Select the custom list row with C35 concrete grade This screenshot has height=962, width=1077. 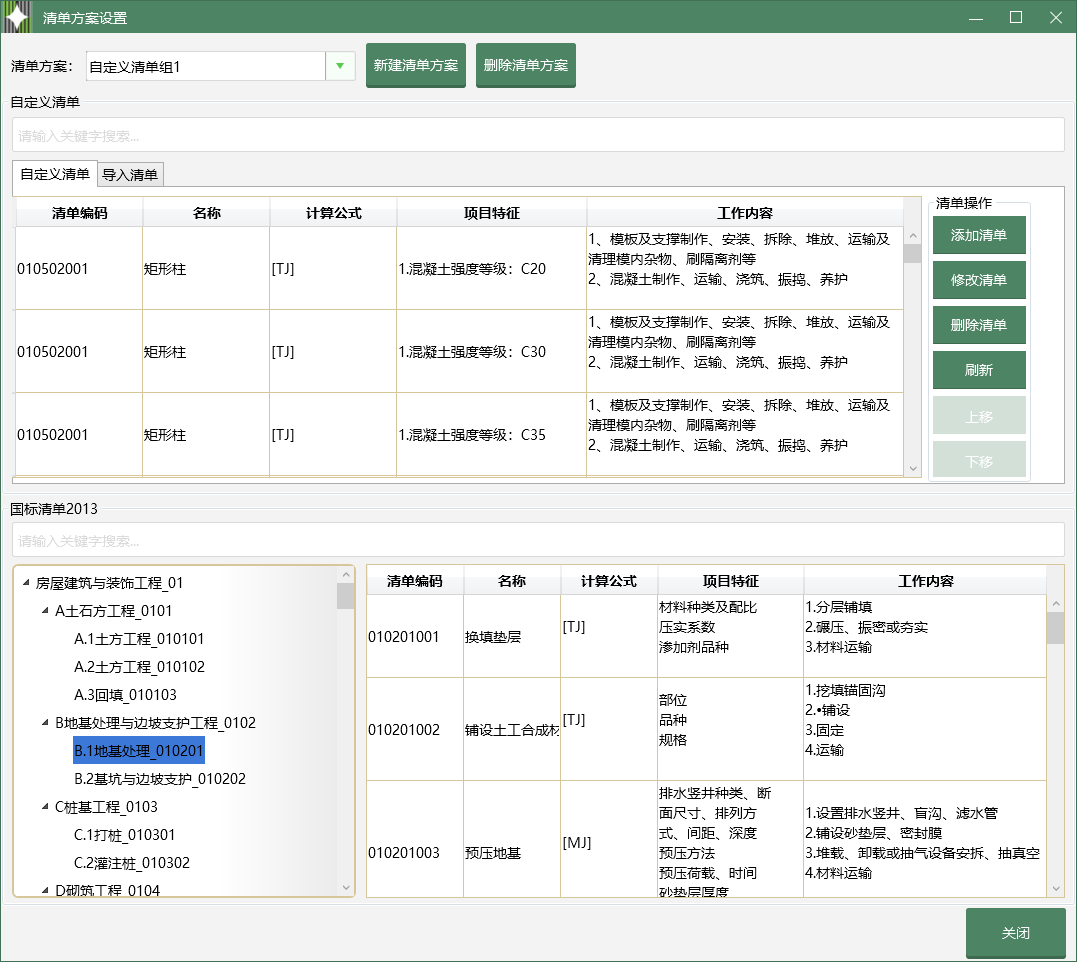point(459,435)
